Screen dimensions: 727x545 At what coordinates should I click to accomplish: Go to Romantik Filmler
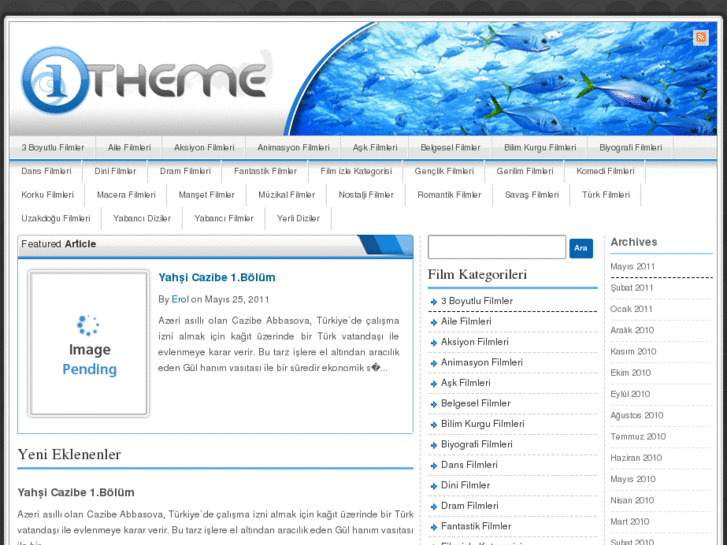click(449, 195)
